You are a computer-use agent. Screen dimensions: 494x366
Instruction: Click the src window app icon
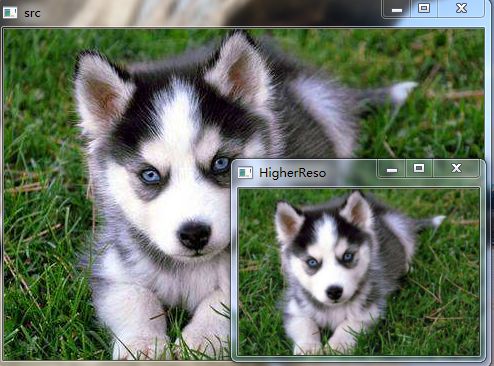pyautogui.click(x=10, y=13)
